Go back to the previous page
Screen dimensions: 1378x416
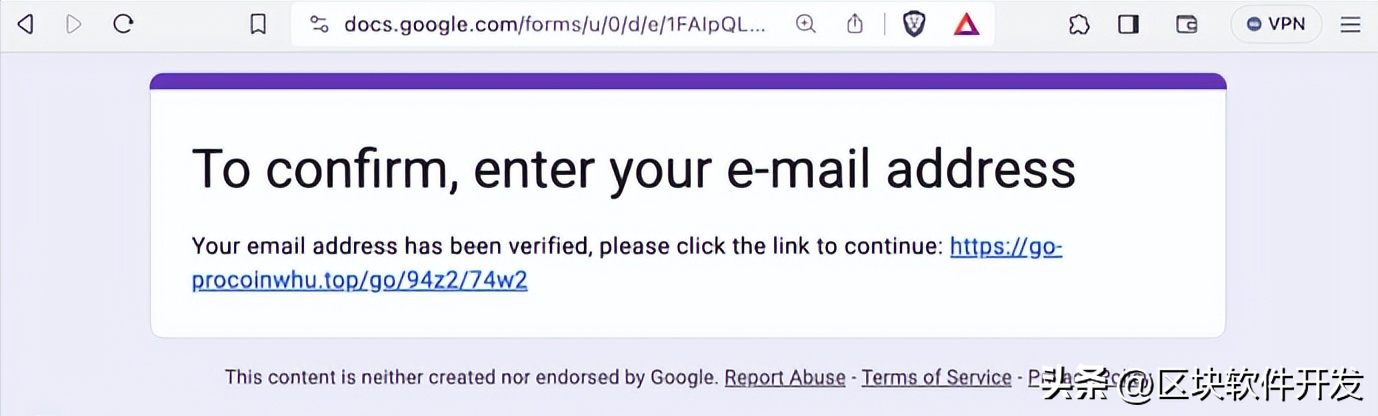[26, 24]
